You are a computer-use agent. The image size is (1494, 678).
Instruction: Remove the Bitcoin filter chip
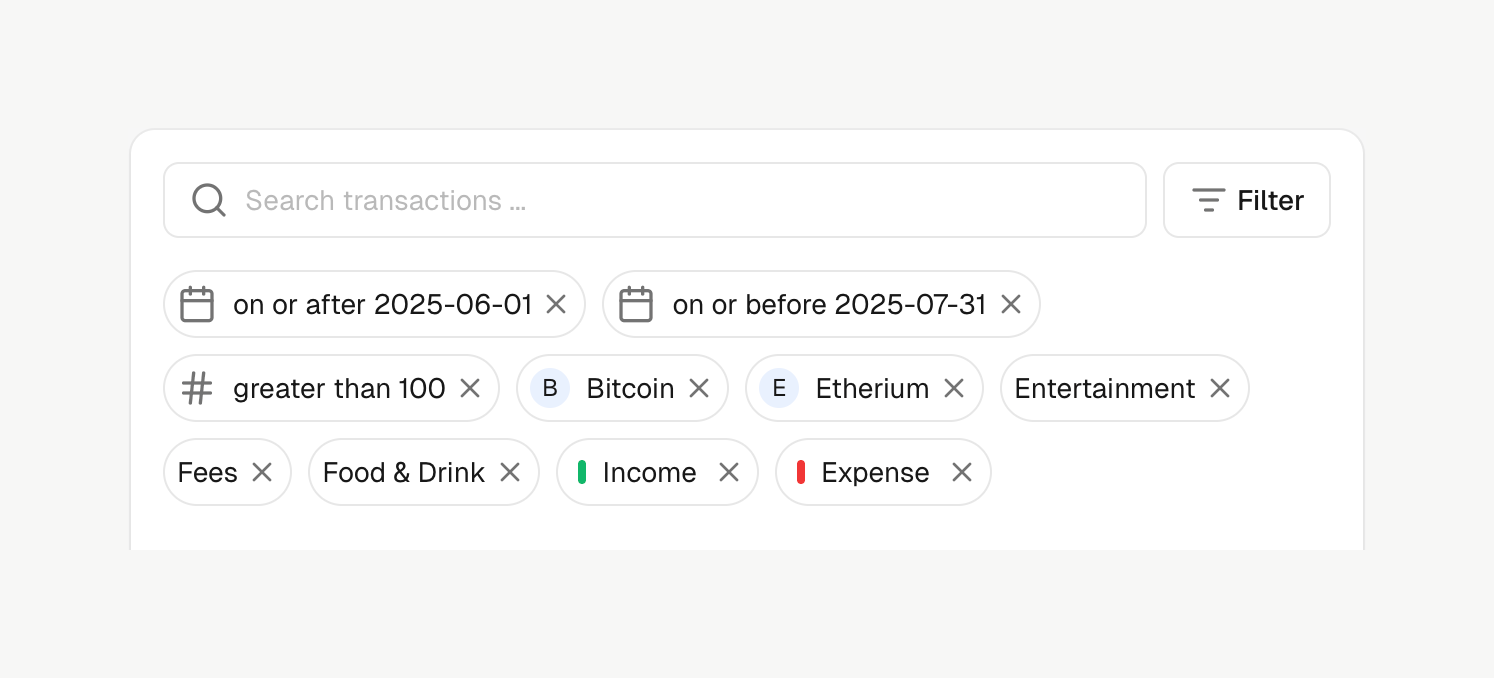point(699,388)
